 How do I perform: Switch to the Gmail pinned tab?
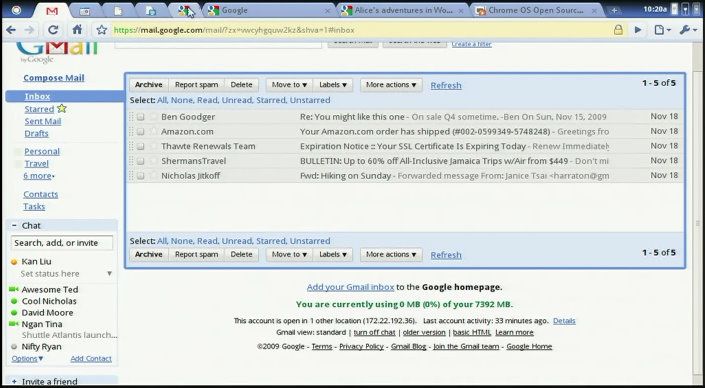tap(52, 11)
